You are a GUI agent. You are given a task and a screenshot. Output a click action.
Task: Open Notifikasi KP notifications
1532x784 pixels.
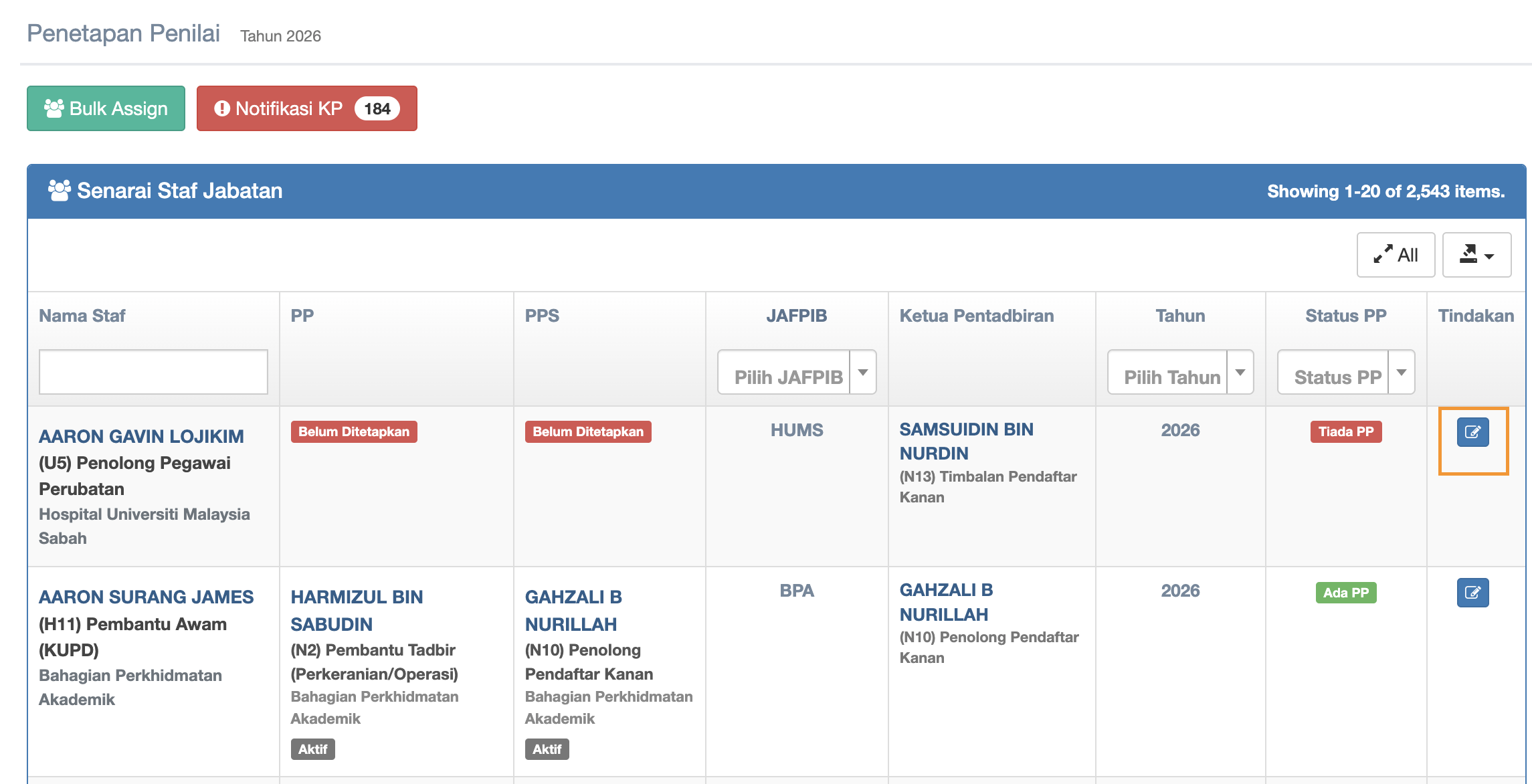(x=289, y=108)
